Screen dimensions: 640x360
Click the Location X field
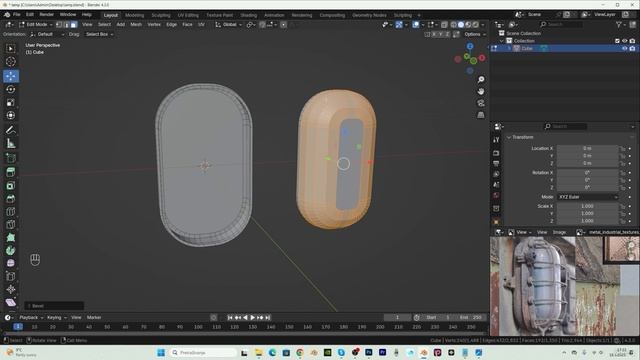pyautogui.click(x=588, y=149)
